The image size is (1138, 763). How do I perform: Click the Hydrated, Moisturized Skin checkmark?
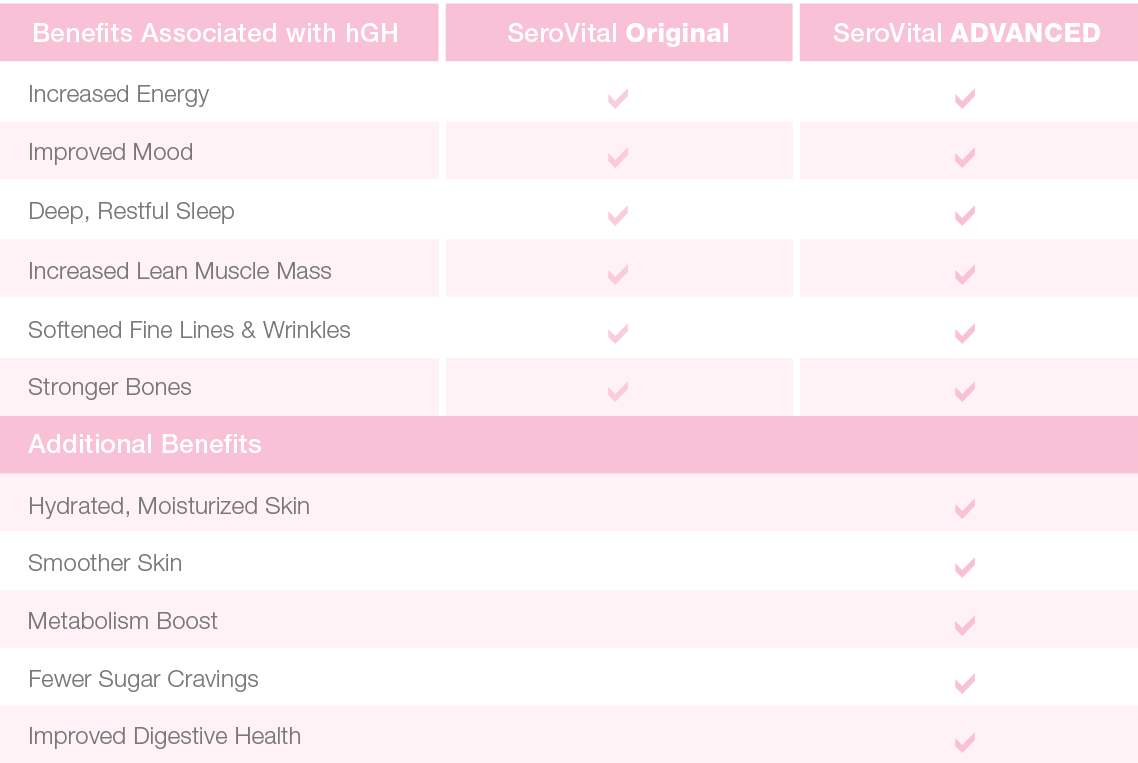tap(965, 509)
